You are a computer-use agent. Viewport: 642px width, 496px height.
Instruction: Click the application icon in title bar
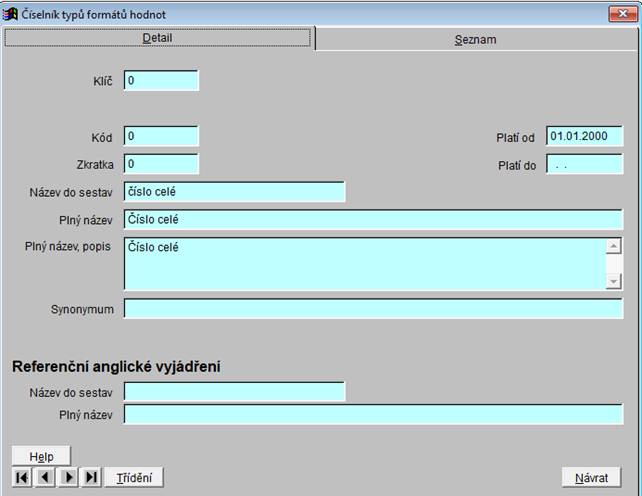pyautogui.click(x=11, y=14)
